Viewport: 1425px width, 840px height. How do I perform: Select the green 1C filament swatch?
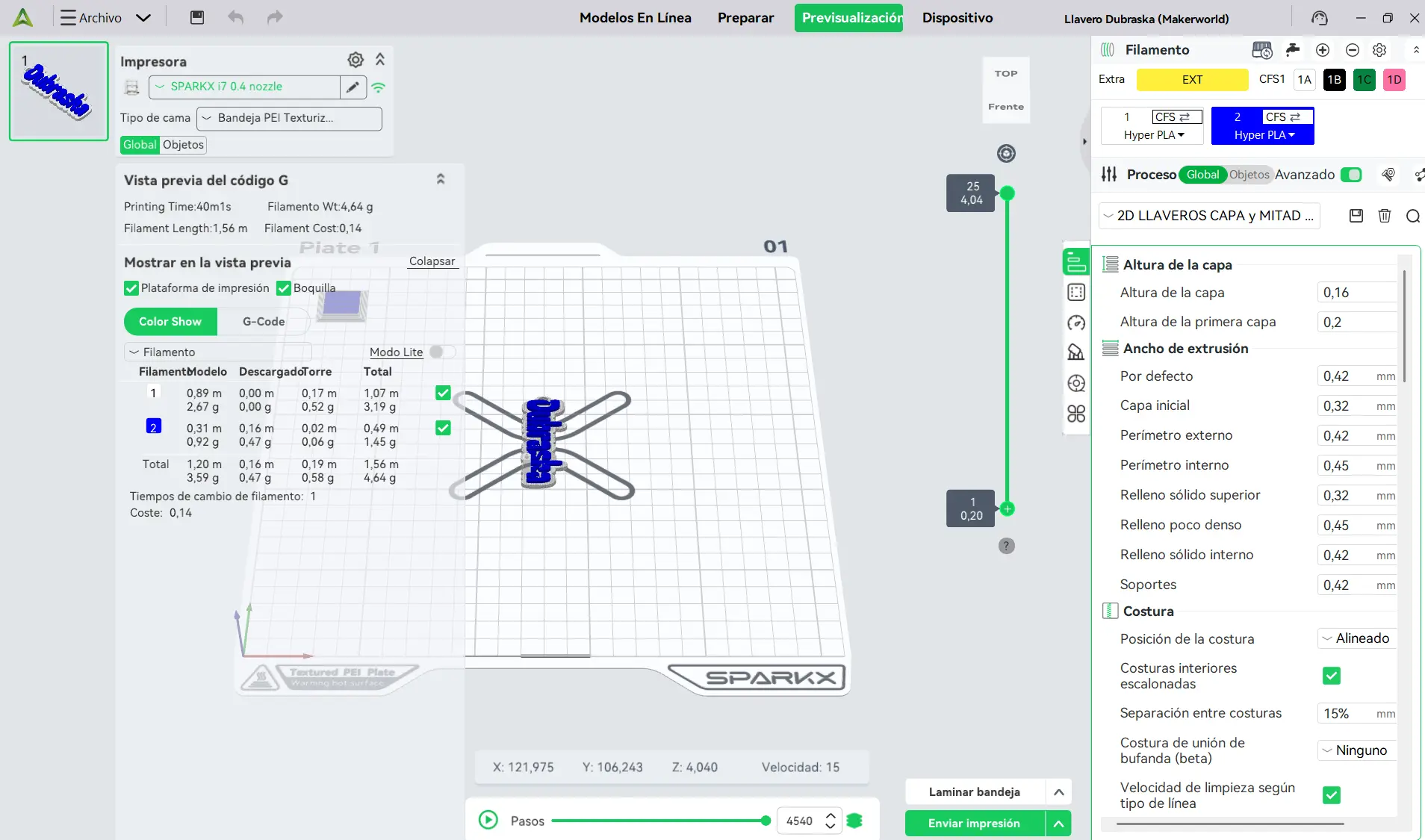1365,80
